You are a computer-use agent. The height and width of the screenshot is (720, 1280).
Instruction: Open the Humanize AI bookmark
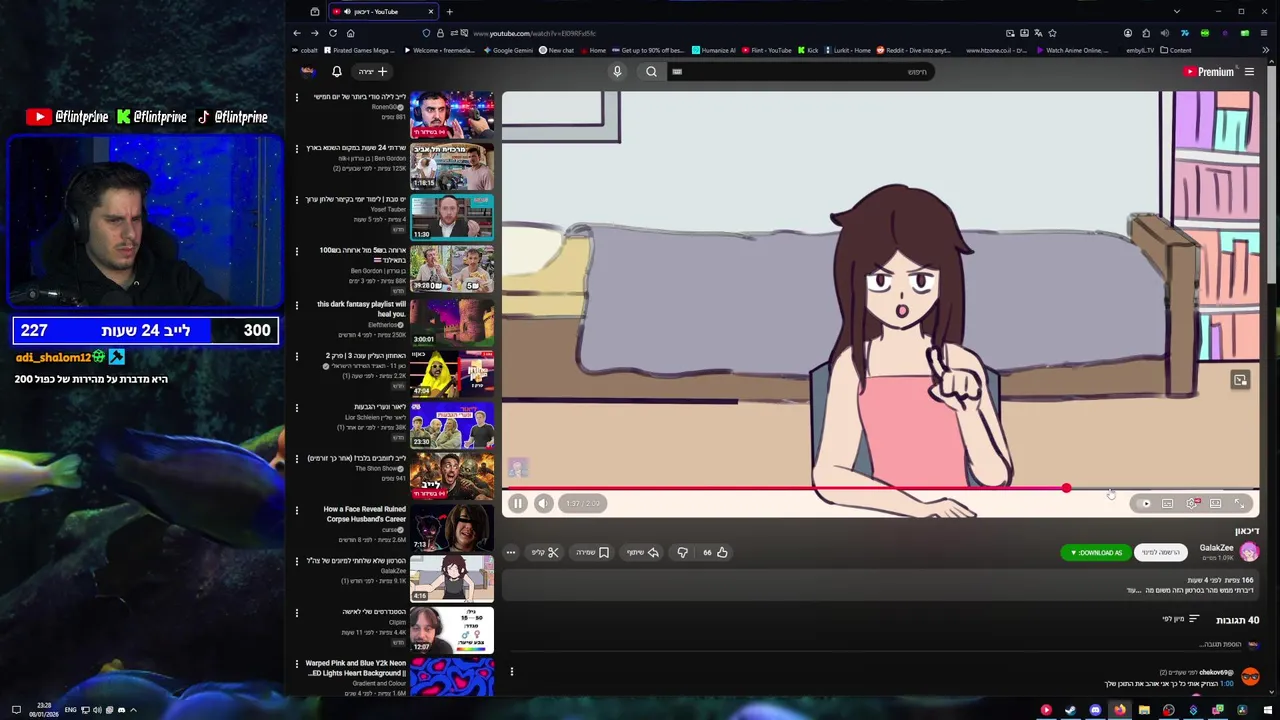tap(714, 50)
